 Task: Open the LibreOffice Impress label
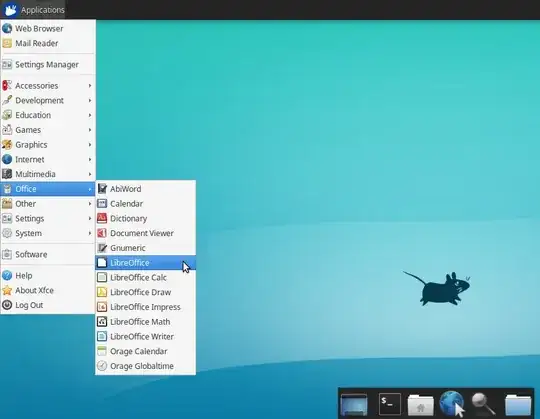click(145, 307)
